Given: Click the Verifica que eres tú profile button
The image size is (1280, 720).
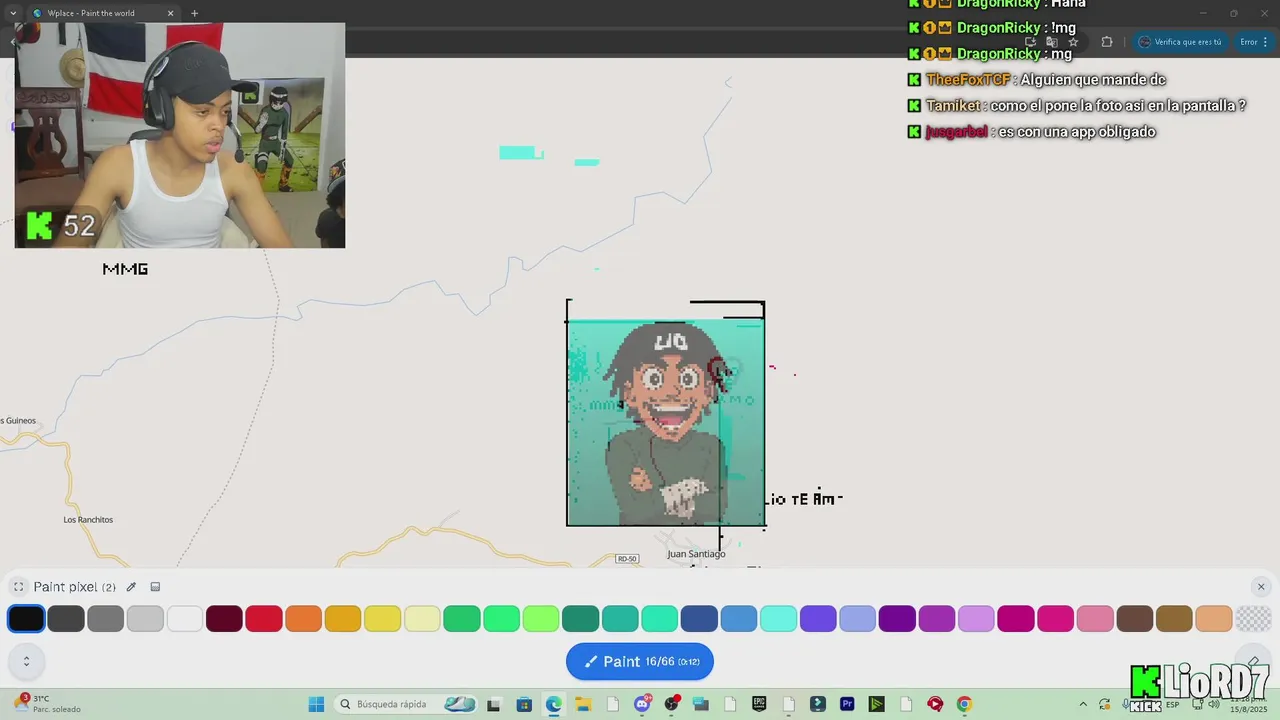Looking at the screenshot, I should point(1181,42).
